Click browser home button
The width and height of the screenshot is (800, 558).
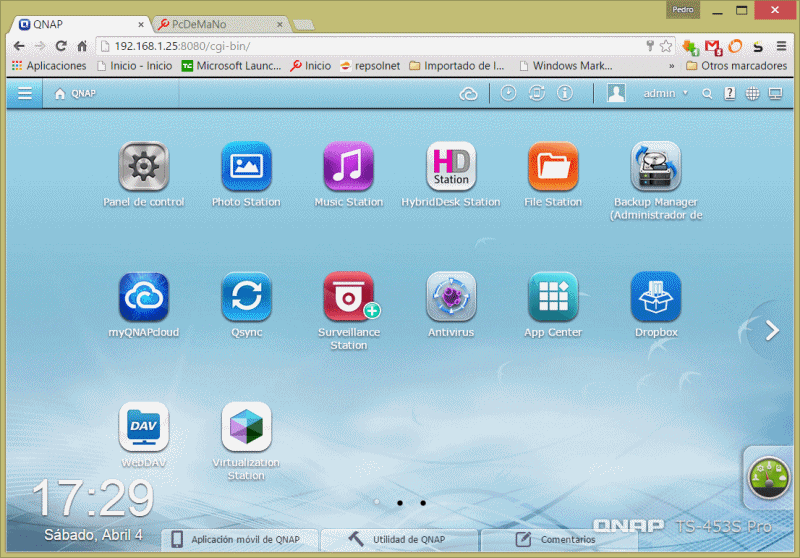82,46
